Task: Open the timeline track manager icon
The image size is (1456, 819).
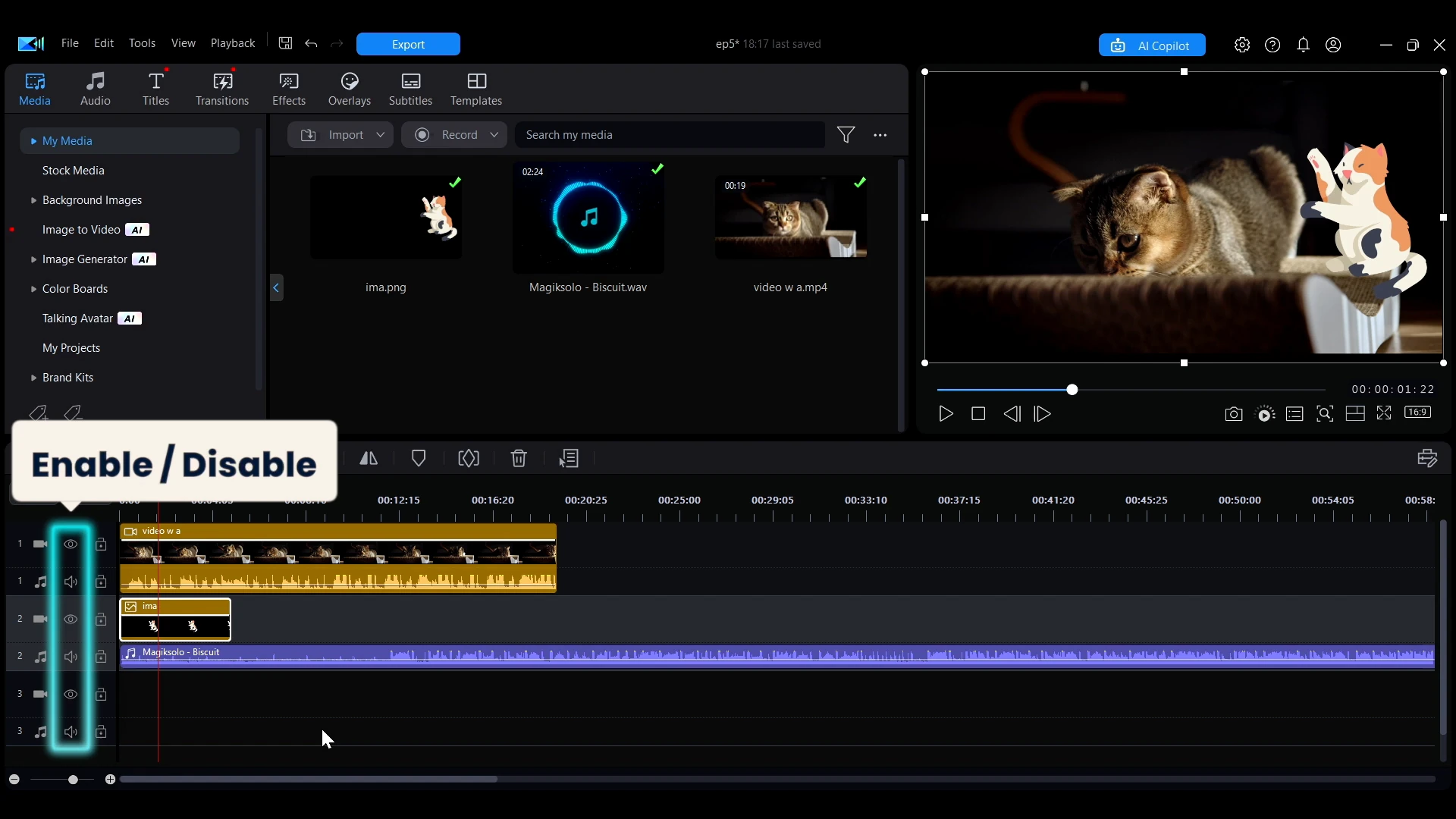Action: [1427, 458]
